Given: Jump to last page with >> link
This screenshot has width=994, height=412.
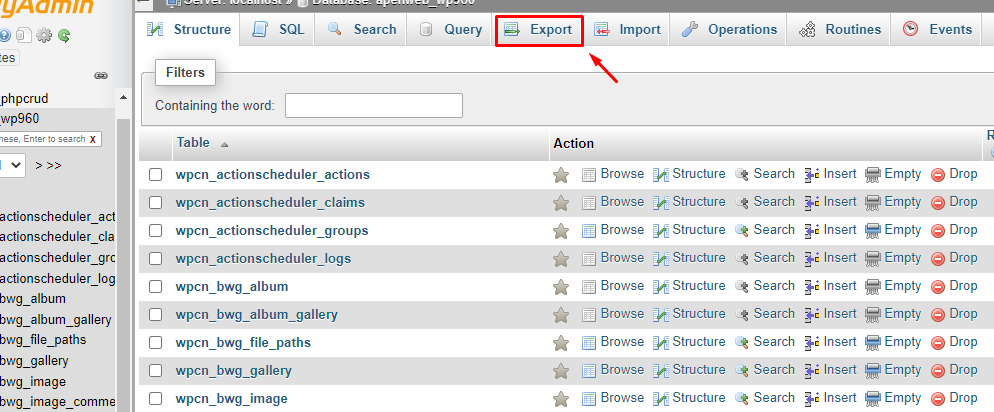Looking at the screenshot, I should pyautogui.click(x=55, y=165).
